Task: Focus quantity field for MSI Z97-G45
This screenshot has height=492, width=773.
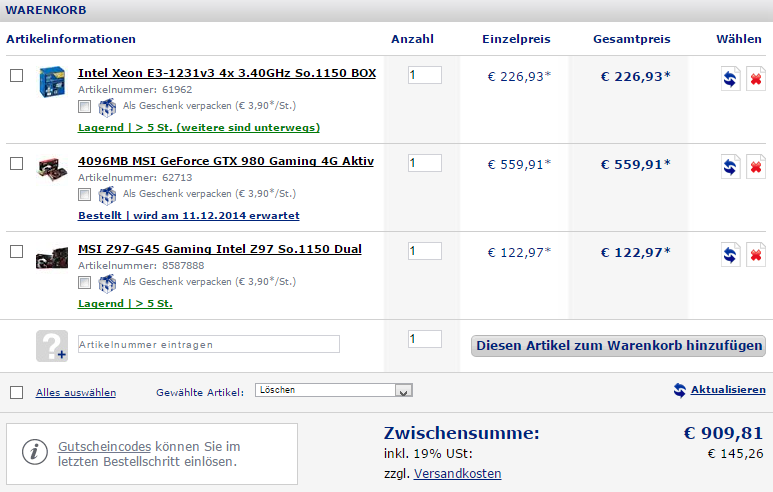Action: 424,251
